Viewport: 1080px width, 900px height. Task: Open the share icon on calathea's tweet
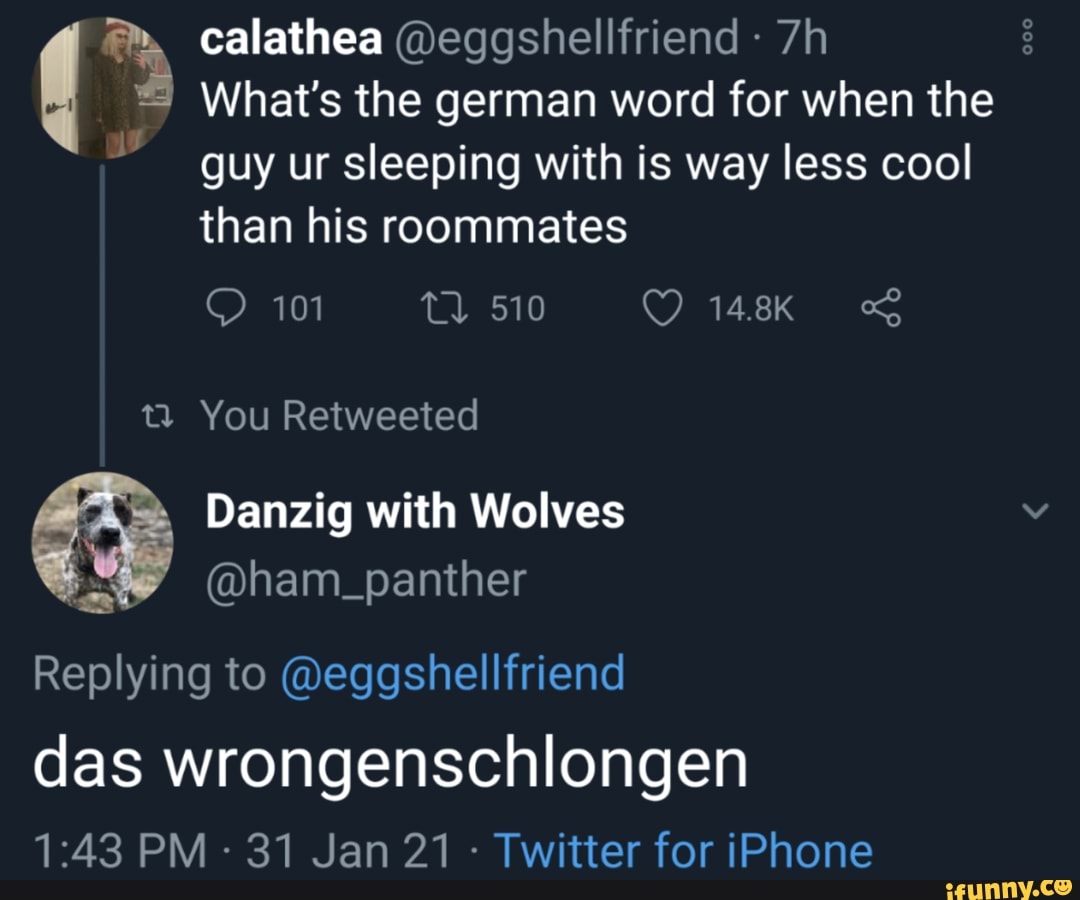tap(881, 307)
